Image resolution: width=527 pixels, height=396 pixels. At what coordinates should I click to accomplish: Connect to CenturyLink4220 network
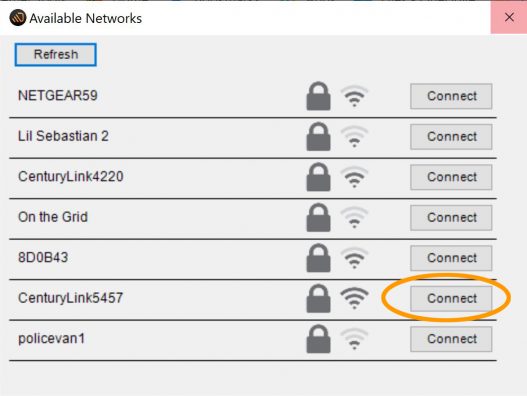click(451, 177)
